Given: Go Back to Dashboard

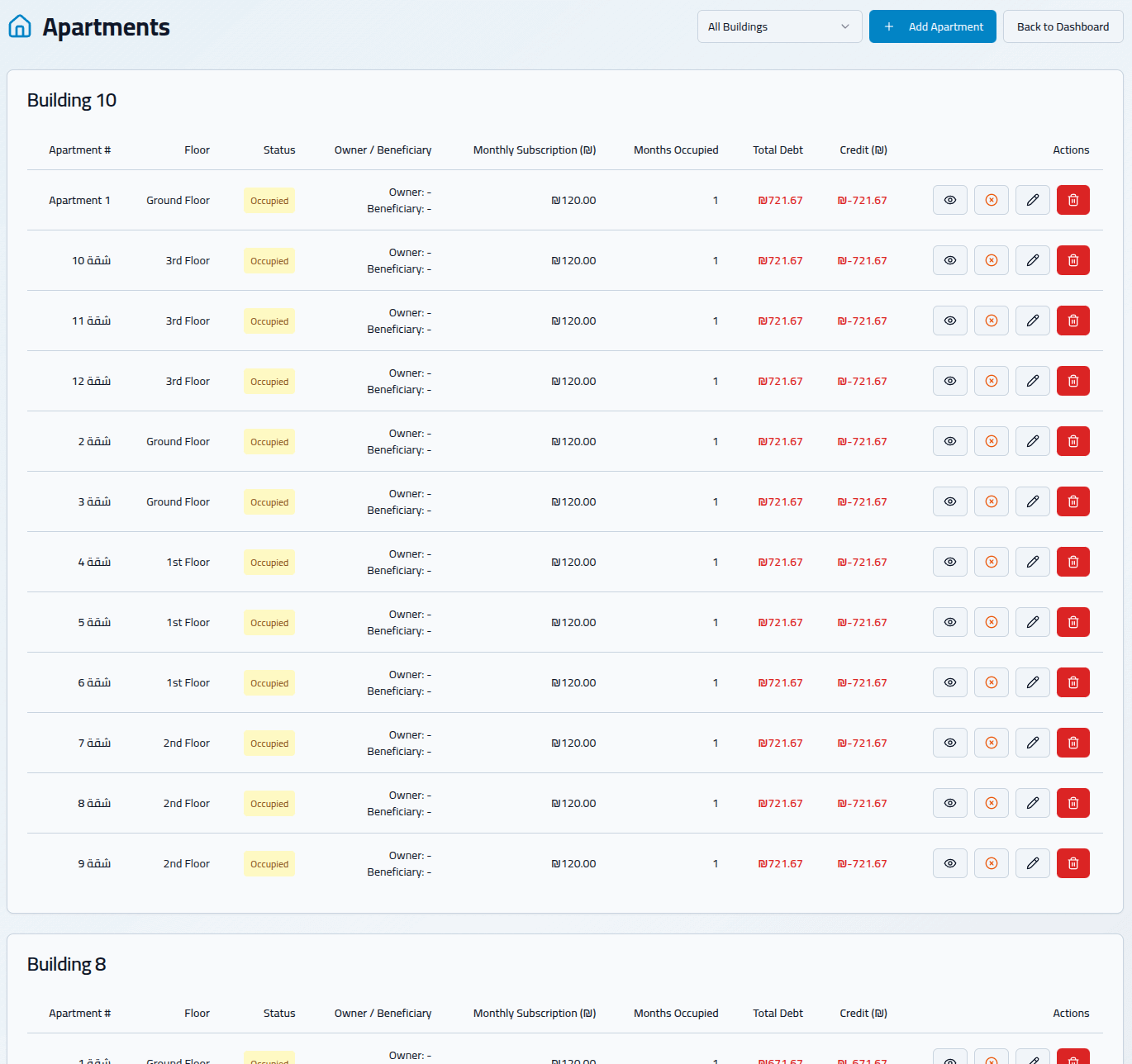Looking at the screenshot, I should [1063, 26].
